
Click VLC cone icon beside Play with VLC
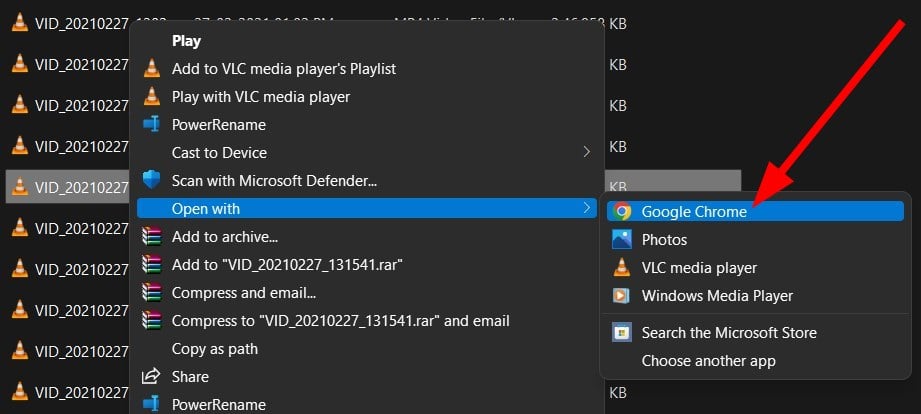pos(152,96)
